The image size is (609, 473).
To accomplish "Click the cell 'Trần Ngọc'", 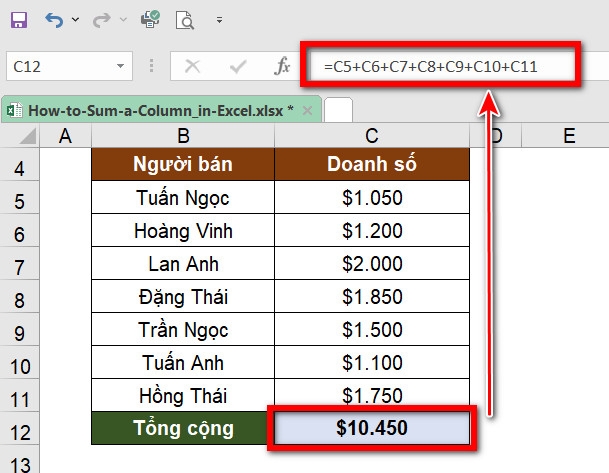I will [x=183, y=329].
